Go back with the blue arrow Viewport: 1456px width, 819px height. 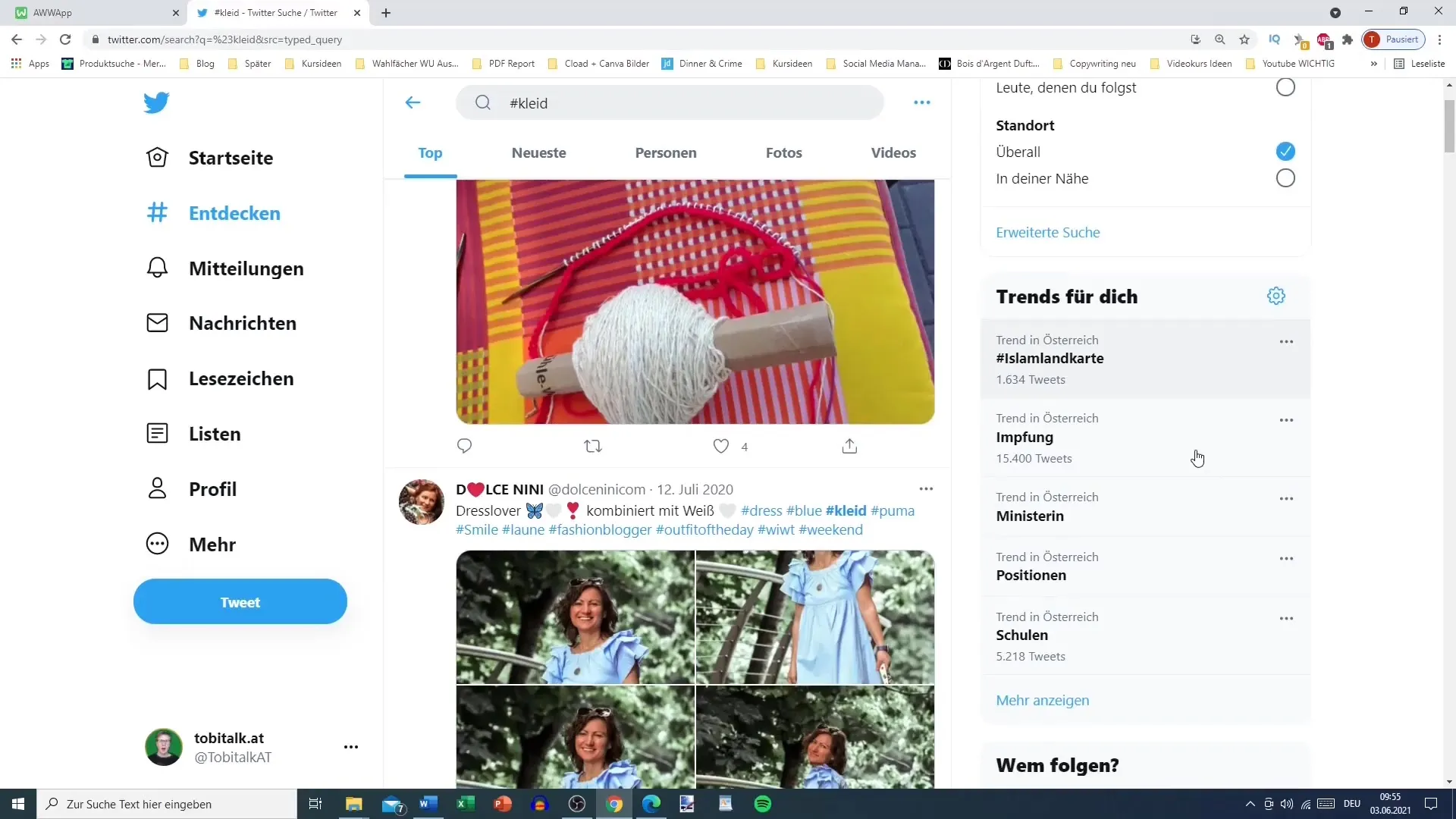(x=413, y=102)
